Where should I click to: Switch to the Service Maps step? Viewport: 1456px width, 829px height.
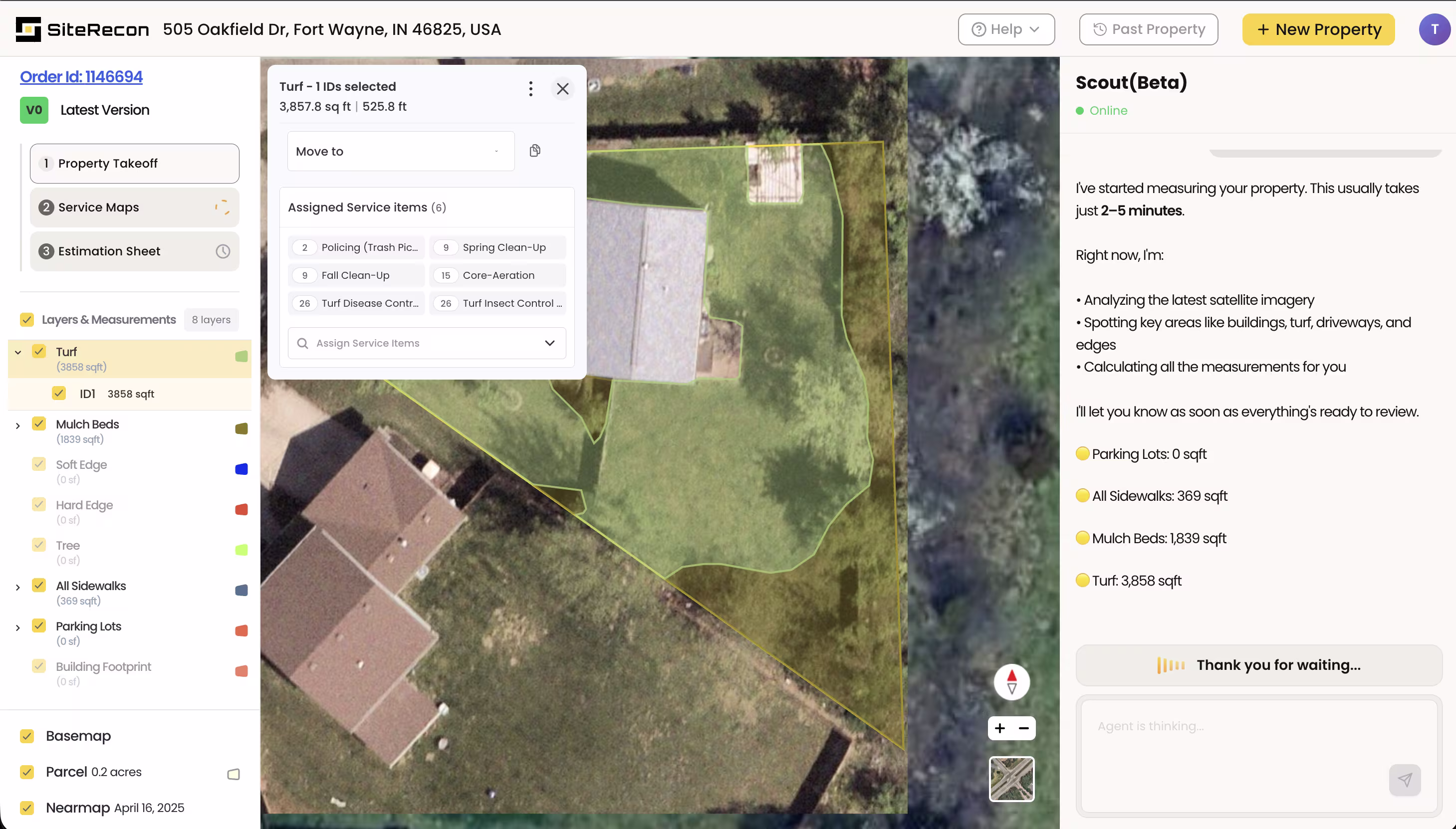[134, 207]
